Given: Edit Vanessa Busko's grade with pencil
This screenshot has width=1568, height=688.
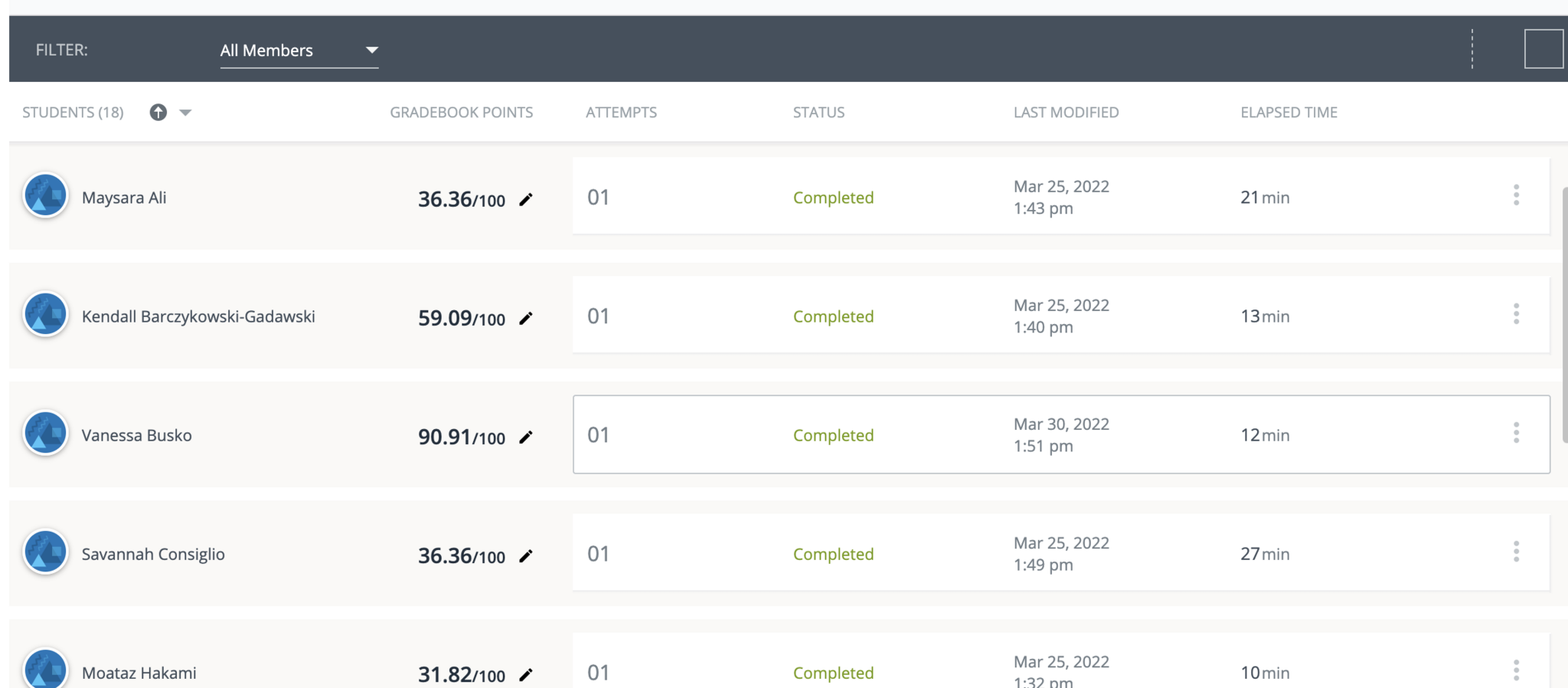Looking at the screenshot, I should [x=526, y=437].
